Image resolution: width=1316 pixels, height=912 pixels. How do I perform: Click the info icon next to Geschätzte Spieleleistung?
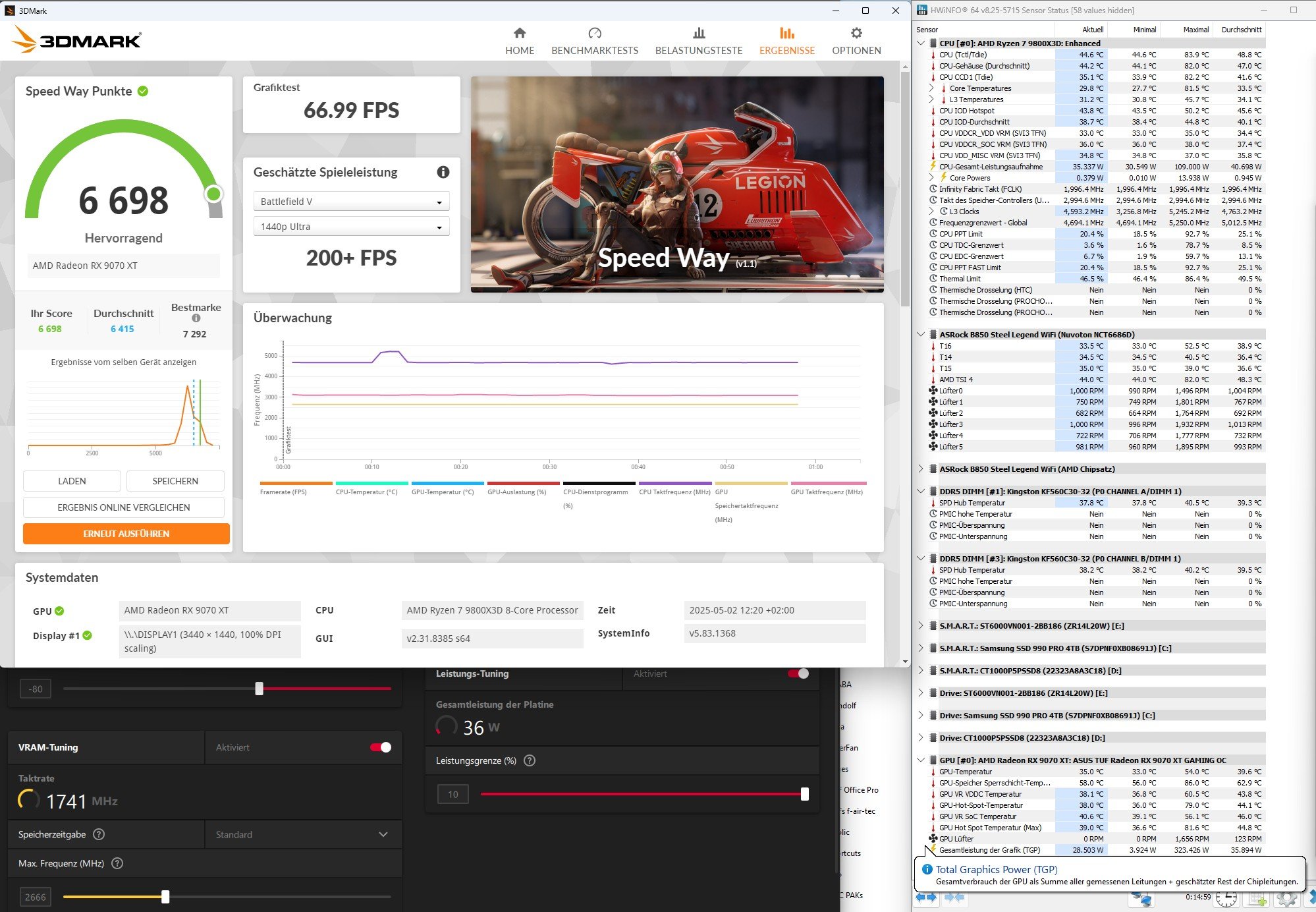(x=443, y=172)
